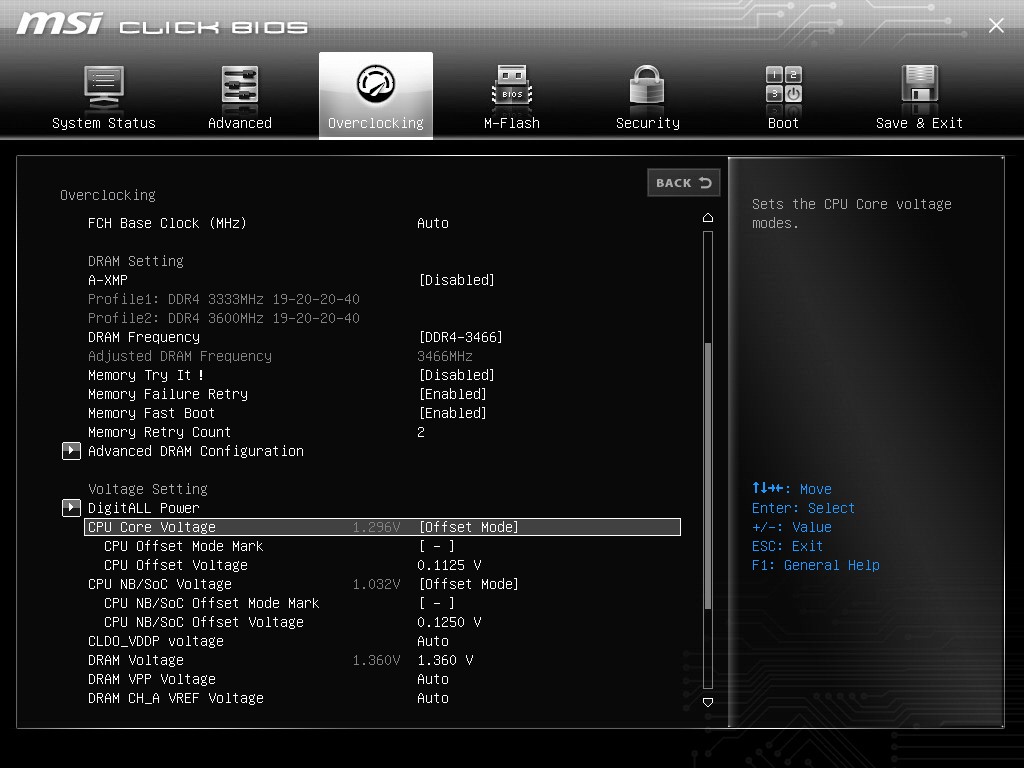
Task: Change A-XMP [Disabled] setting
Action: pyautogui.click(x=456, y=280)
